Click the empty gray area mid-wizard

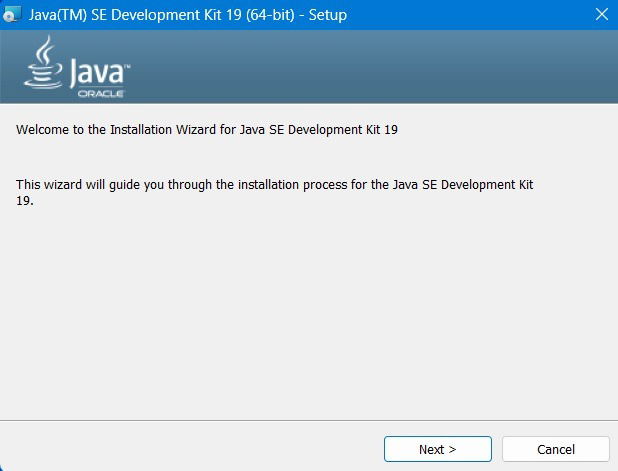pos(309,310)
